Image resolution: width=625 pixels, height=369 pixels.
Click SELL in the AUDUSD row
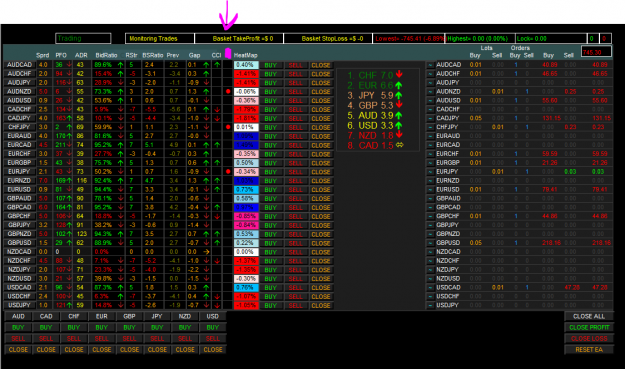295,101
